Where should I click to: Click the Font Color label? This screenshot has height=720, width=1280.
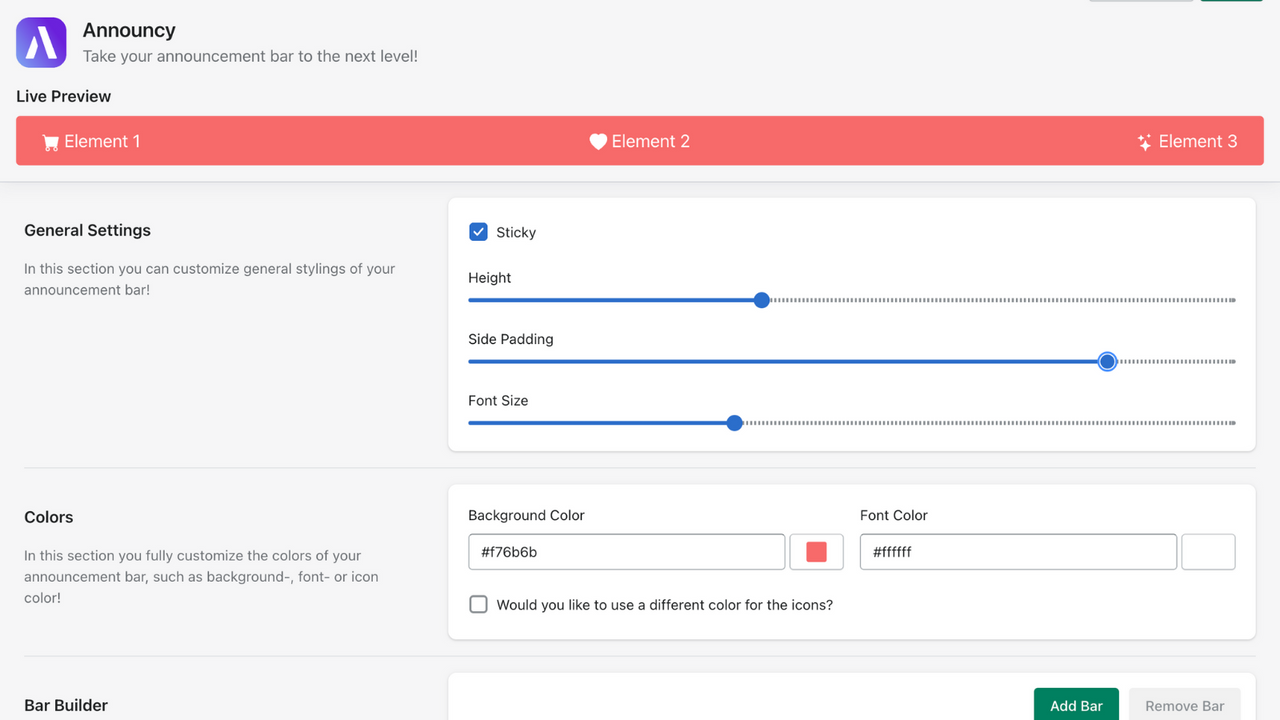(x=894, y=515)
